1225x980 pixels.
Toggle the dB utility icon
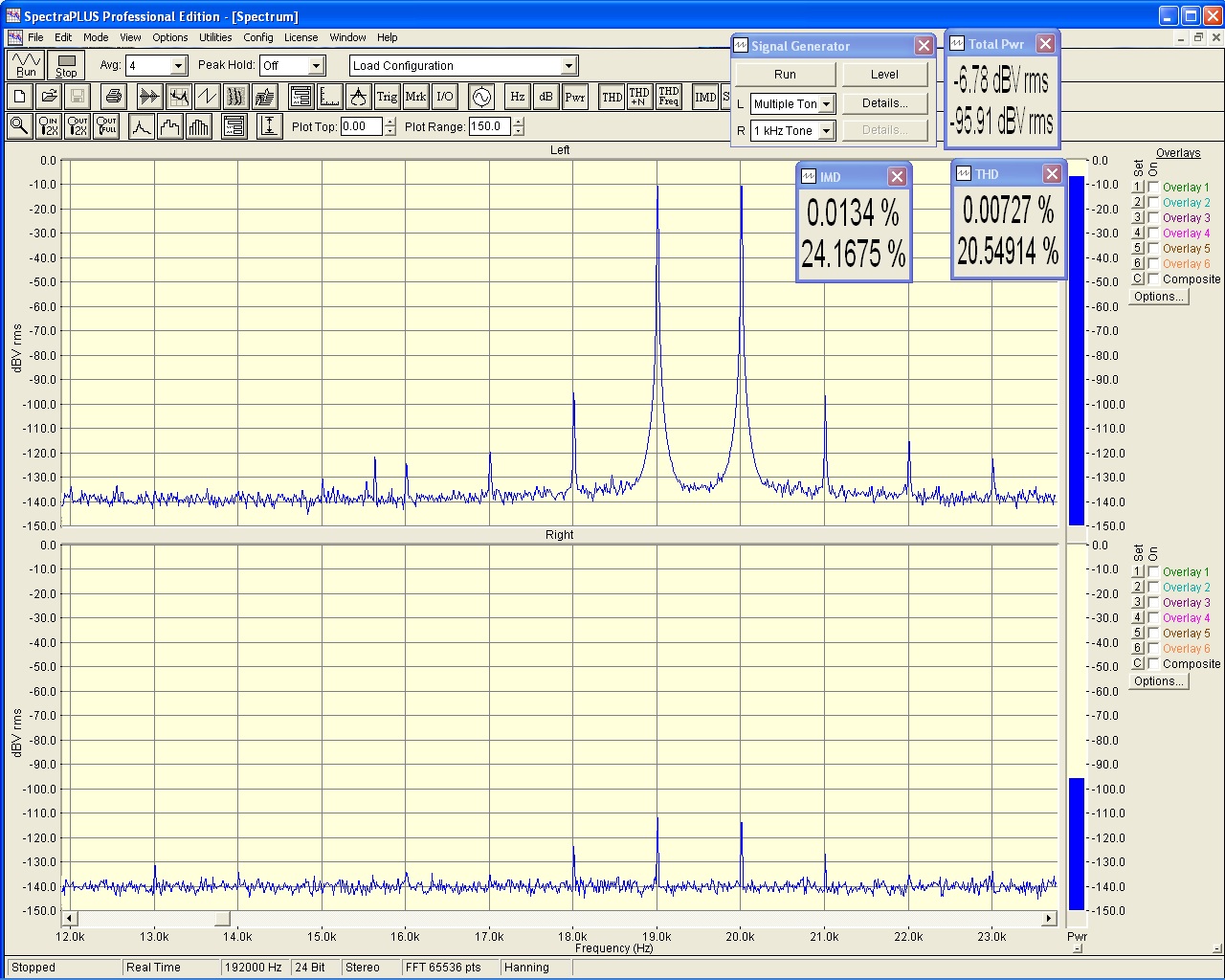[x=546, y=97]
